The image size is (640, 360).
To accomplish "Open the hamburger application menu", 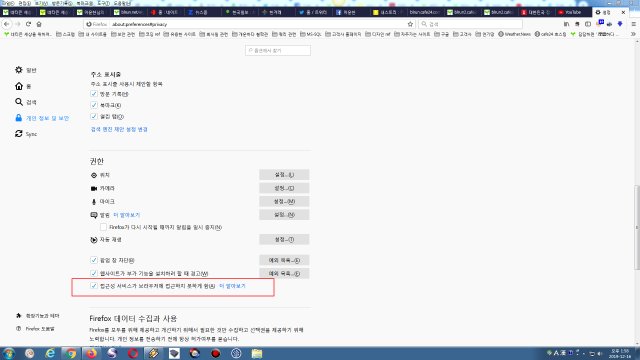I will click(633, 24).
